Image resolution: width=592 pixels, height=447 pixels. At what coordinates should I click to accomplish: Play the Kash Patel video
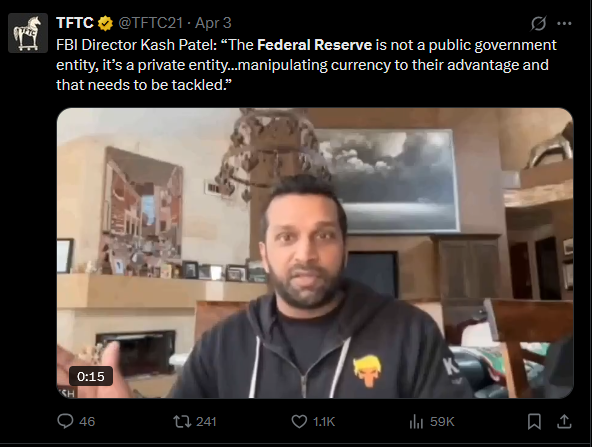click(x=315, y=253)
